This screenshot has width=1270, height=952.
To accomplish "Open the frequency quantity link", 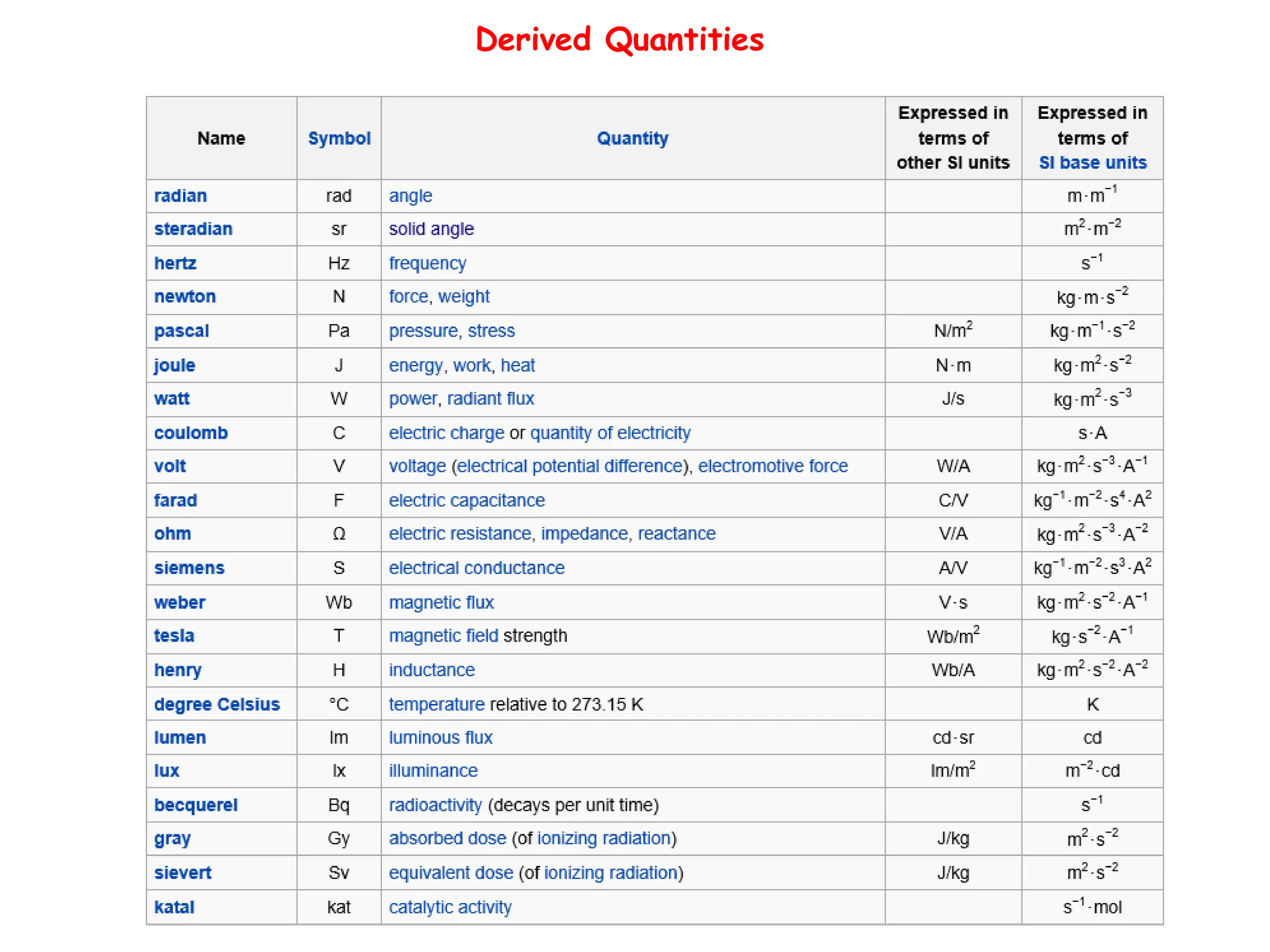I will 427,263.
